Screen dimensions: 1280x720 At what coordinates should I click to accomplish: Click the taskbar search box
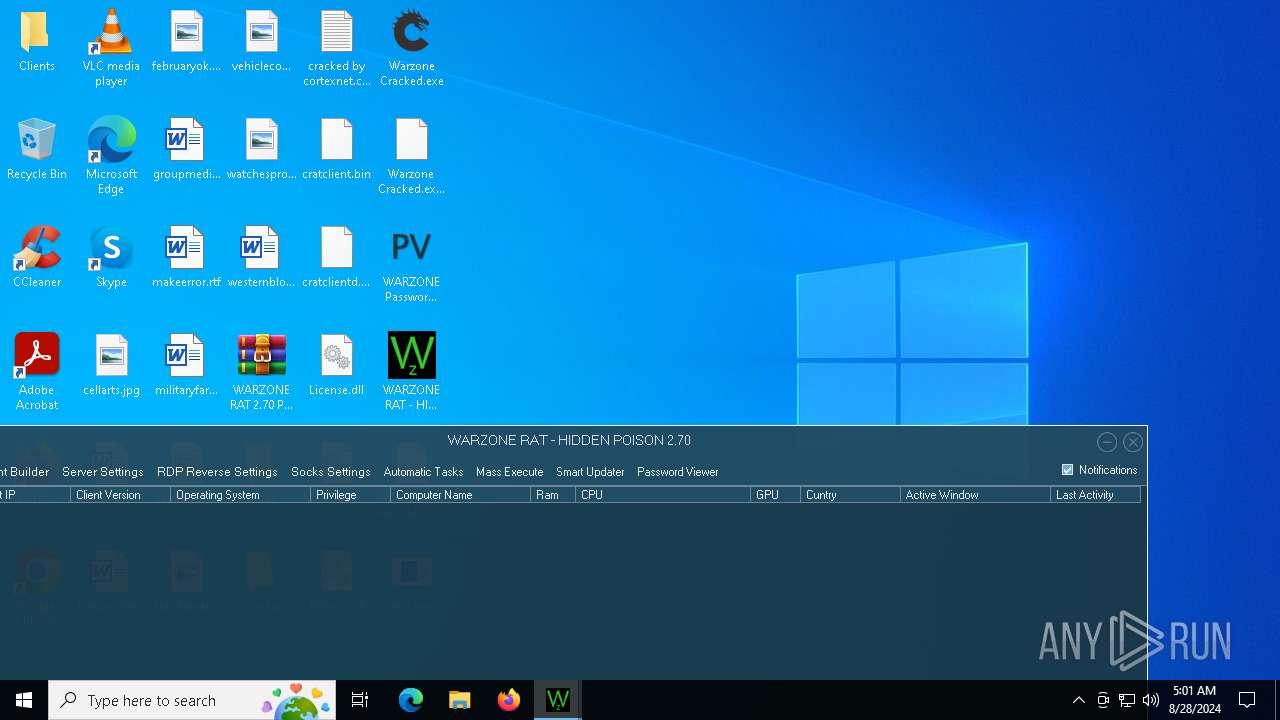pos(192,700)
